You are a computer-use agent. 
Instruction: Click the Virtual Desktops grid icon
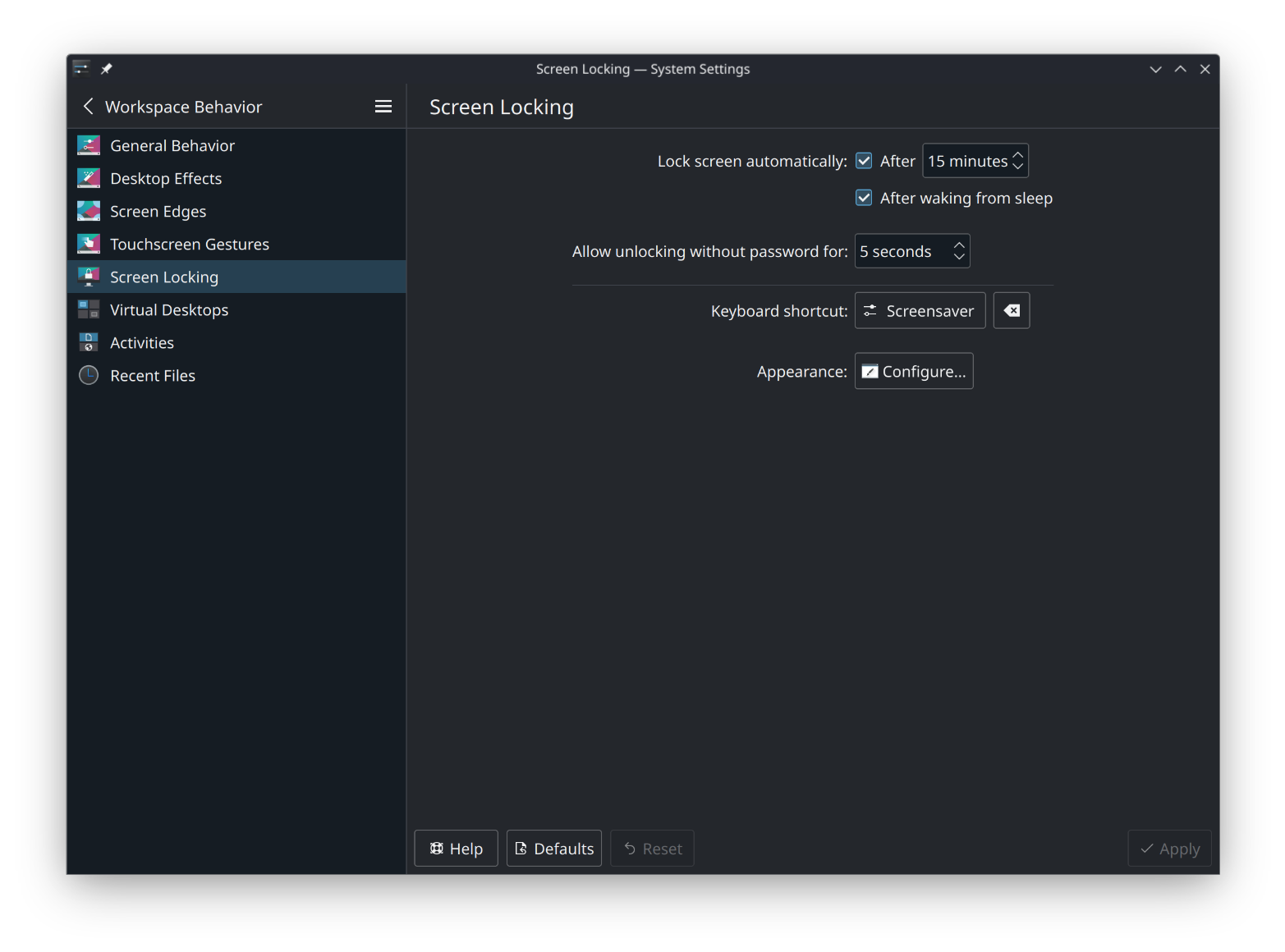89,309
